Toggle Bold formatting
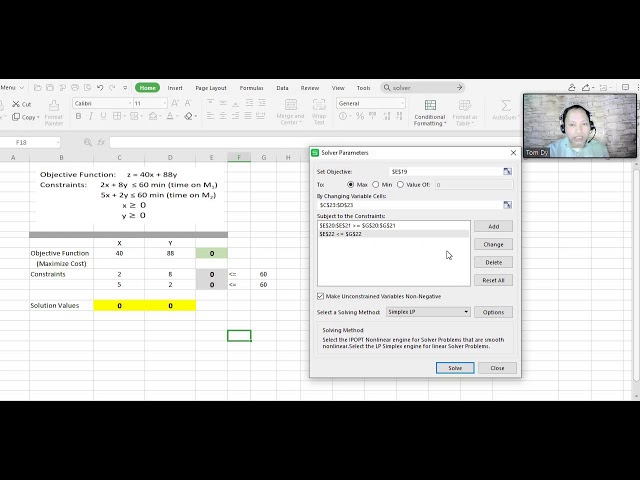This screenshot has height=480, width=640. click(78, 116)
